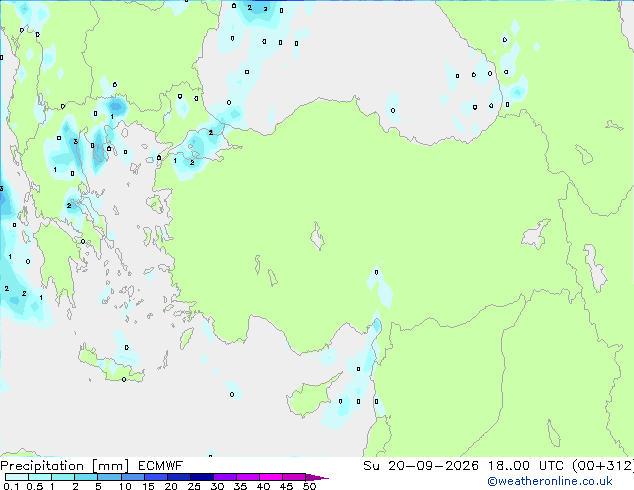Screen dimensions: 634x490
Task: Click the weatheronline.co.uk copyright link
Action: pos(549,481)
